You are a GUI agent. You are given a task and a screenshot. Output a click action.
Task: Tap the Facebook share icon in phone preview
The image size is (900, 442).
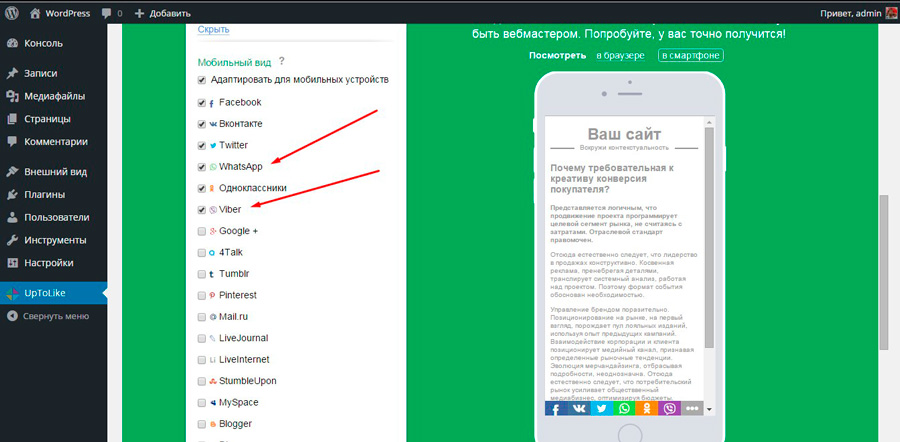click(x=556, y=409)
